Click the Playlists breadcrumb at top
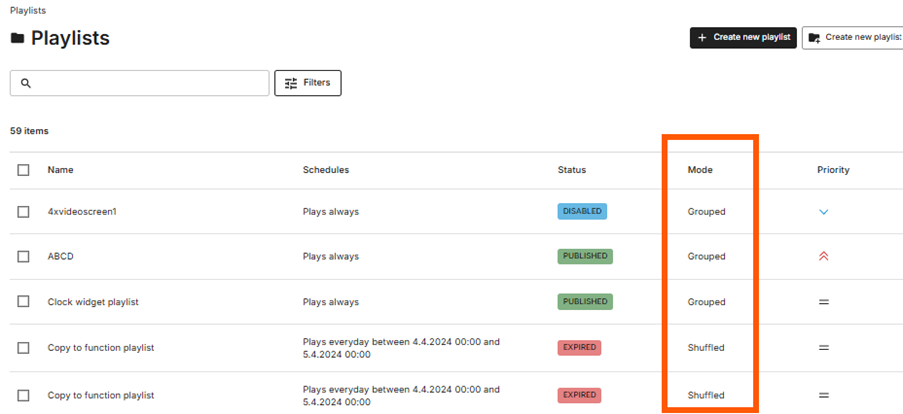 (28, 11)
